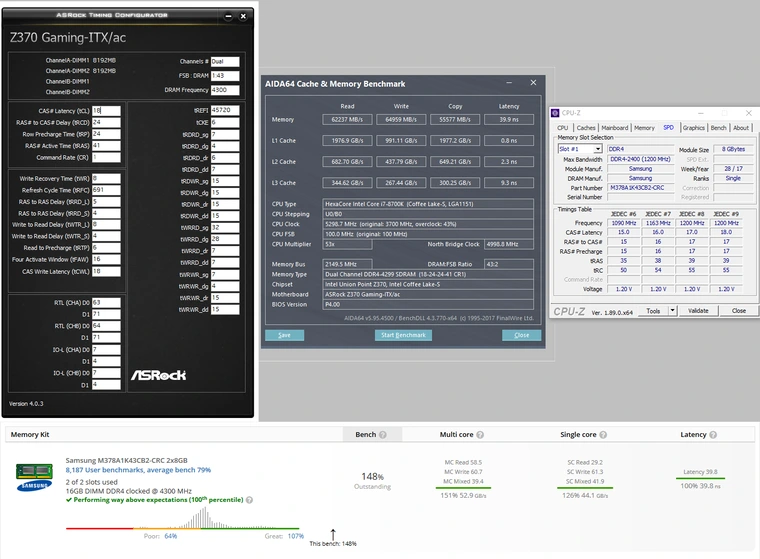Close CPU-Z window using title bar X

click(x=748, y=113)
